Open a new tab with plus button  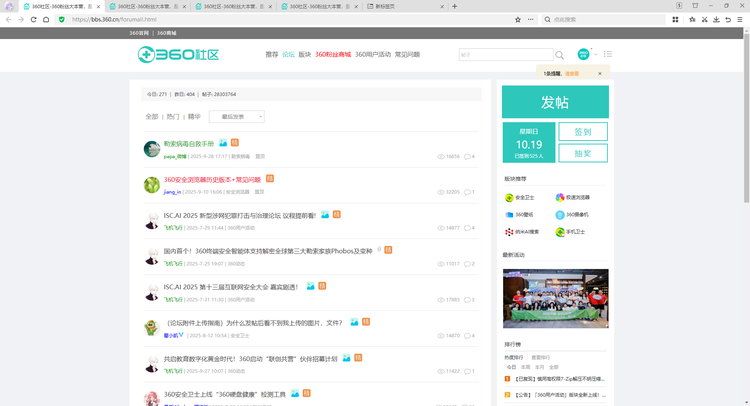pyautogui.click(x=454, y=6)
